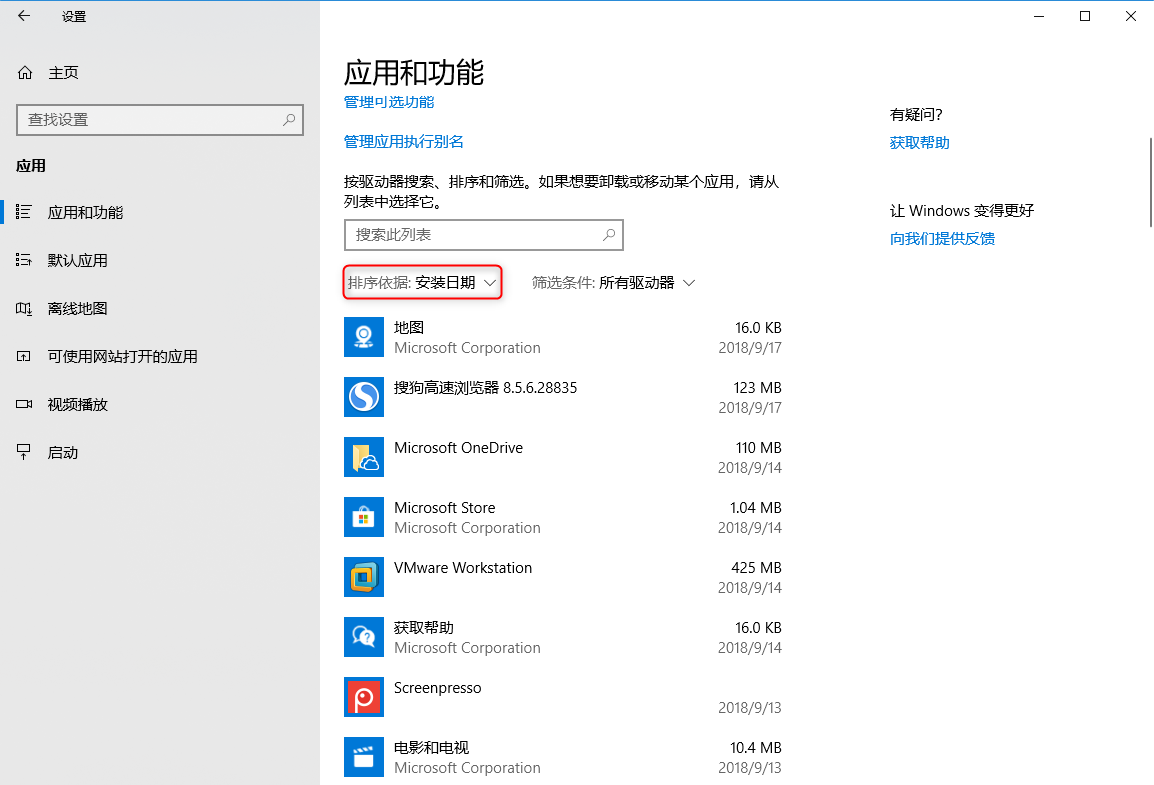The height and width of the screenshot is (785, 1154).
Task: Select the 电影和电视 app icon
Action: [364, 757]
